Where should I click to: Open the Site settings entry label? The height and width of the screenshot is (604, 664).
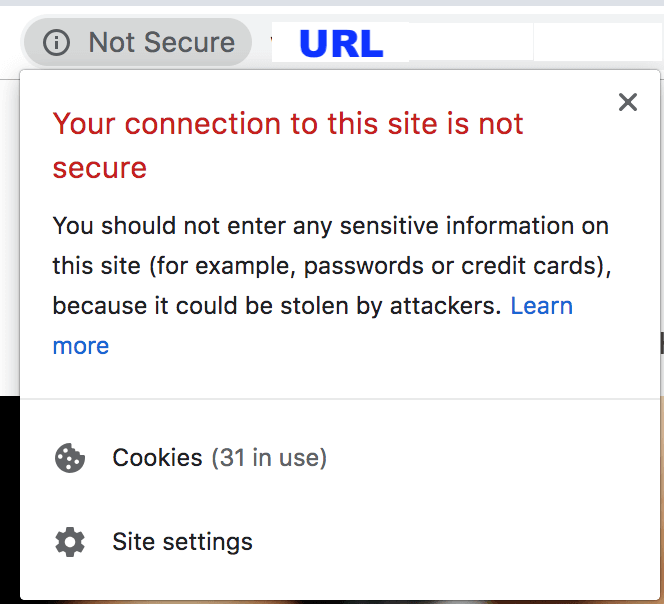tap(182, 542)
